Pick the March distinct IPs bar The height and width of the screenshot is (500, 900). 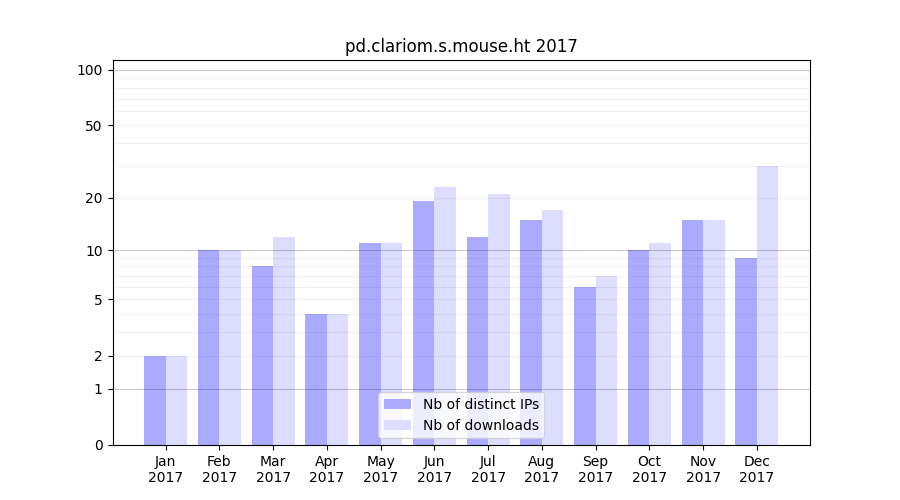click(262, 355)
